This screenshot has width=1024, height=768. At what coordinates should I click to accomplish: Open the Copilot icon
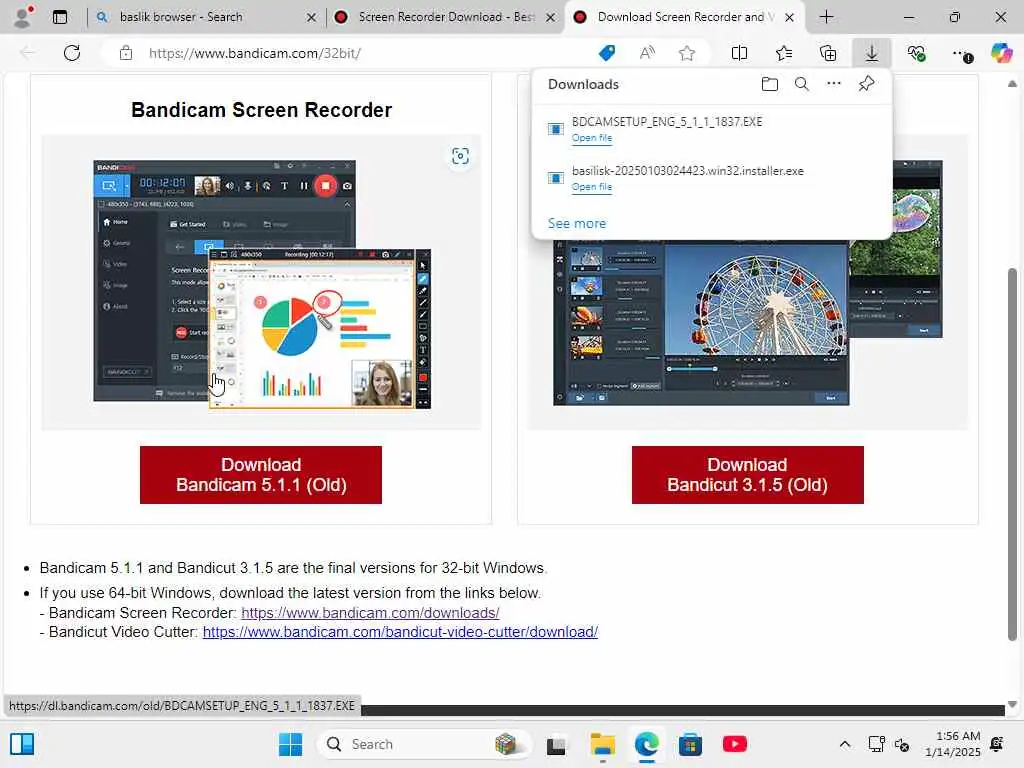click(1001, 53)
